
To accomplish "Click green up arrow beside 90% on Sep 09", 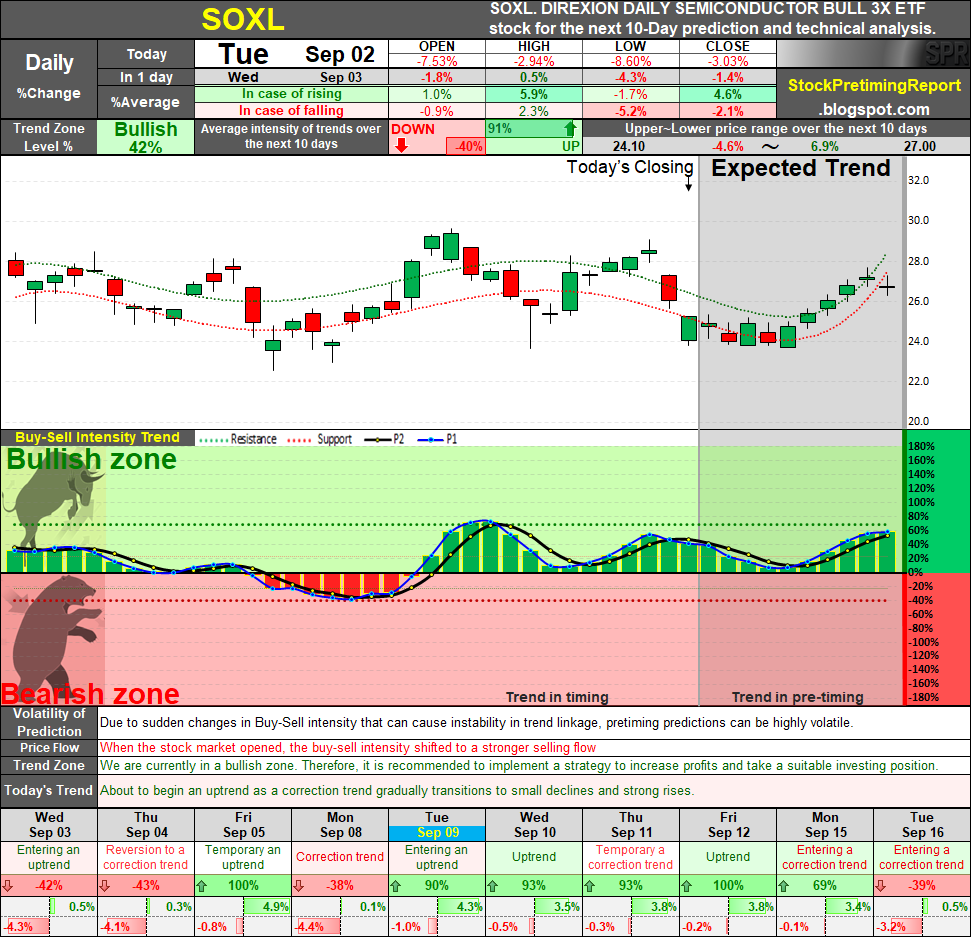I will [x=395, y=886].
